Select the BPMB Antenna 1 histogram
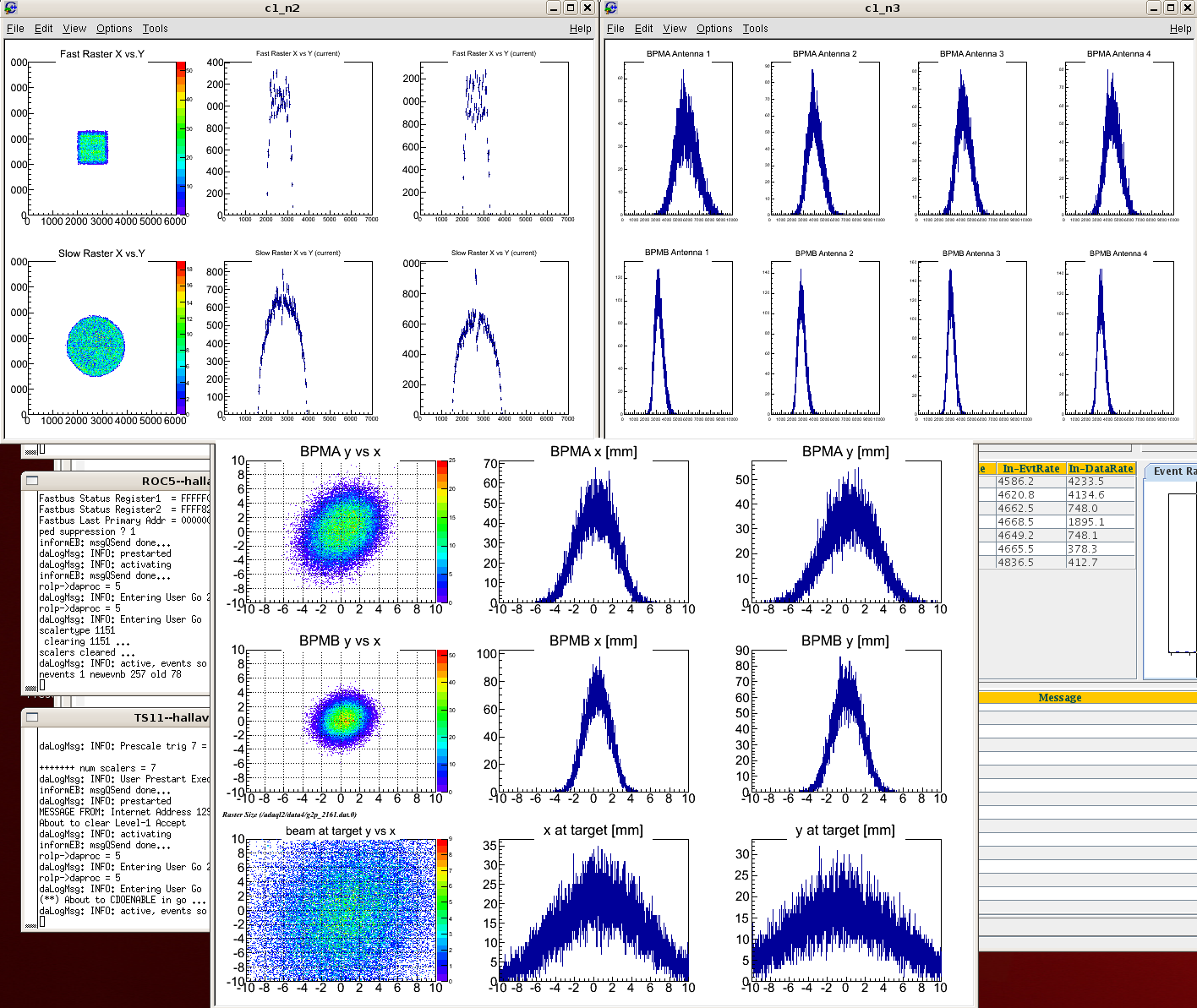The height and width of the screenshot is (1008, 1197). (x=679, y=338)
